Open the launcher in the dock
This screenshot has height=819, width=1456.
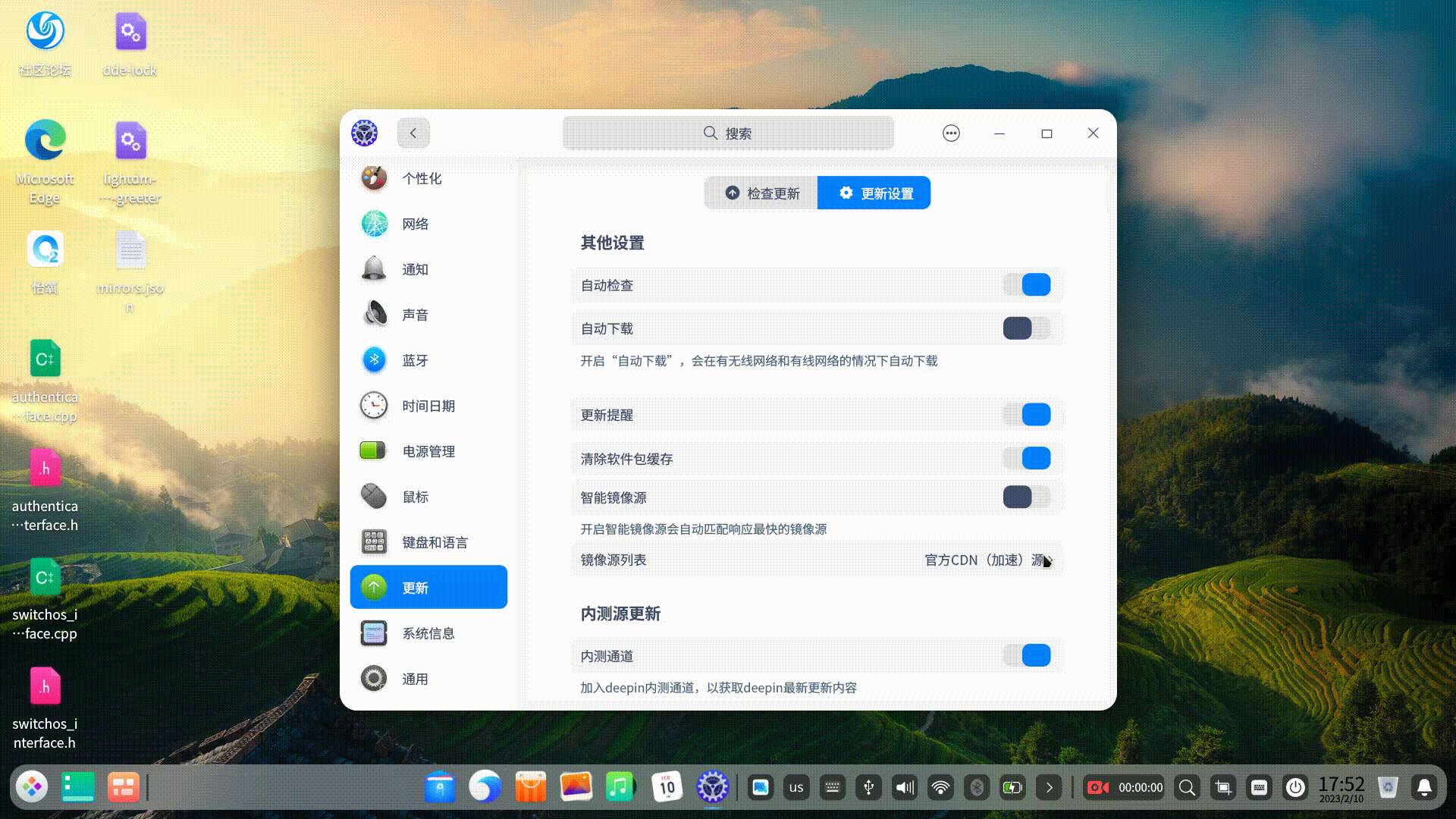(32, 787)
